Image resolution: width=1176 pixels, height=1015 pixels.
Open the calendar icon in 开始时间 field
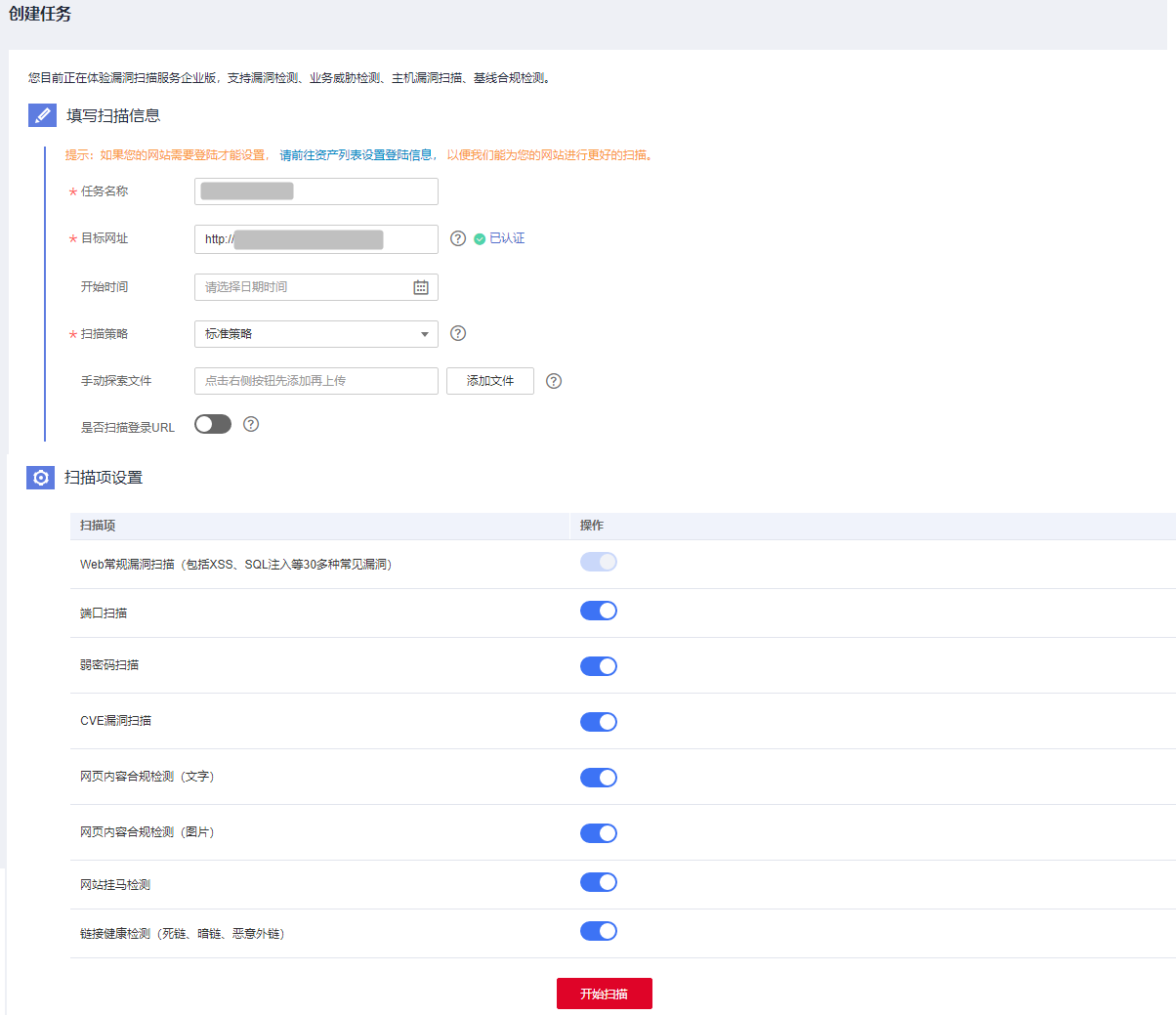421,287
